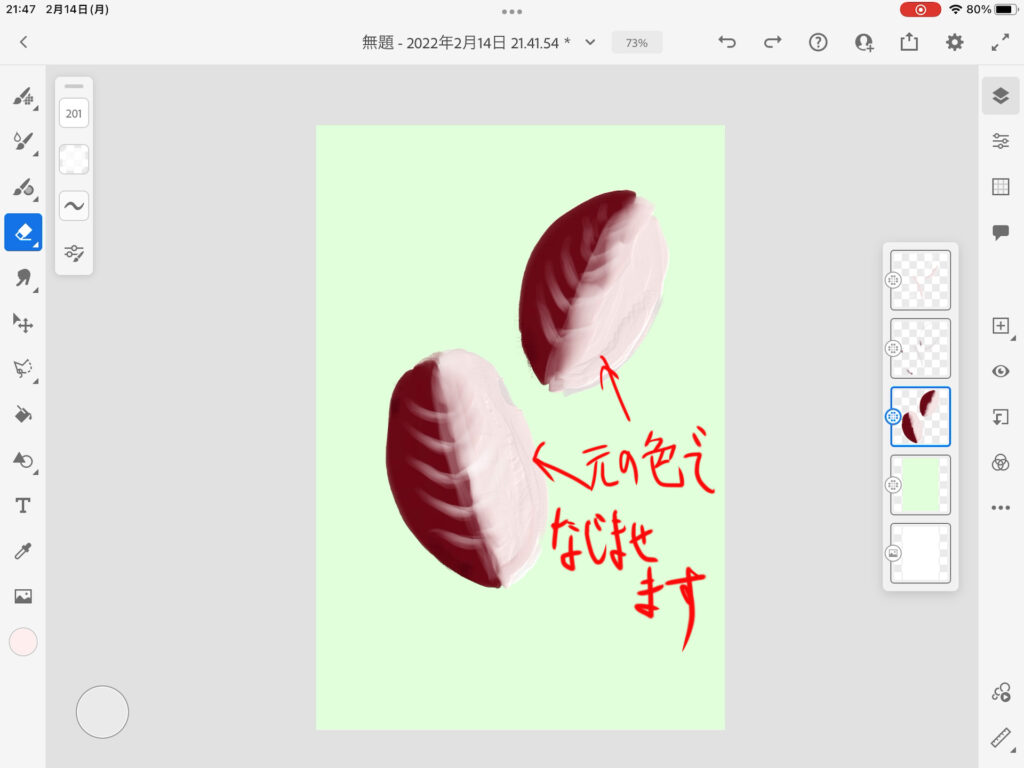Open the 73% zoom level menu
The image size is (1024, 768).
pos(637,43)
